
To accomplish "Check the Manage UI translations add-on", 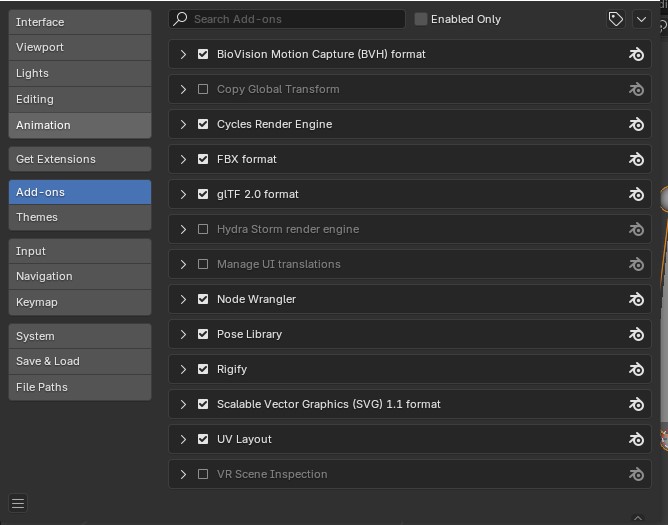I will coord(203,264).
